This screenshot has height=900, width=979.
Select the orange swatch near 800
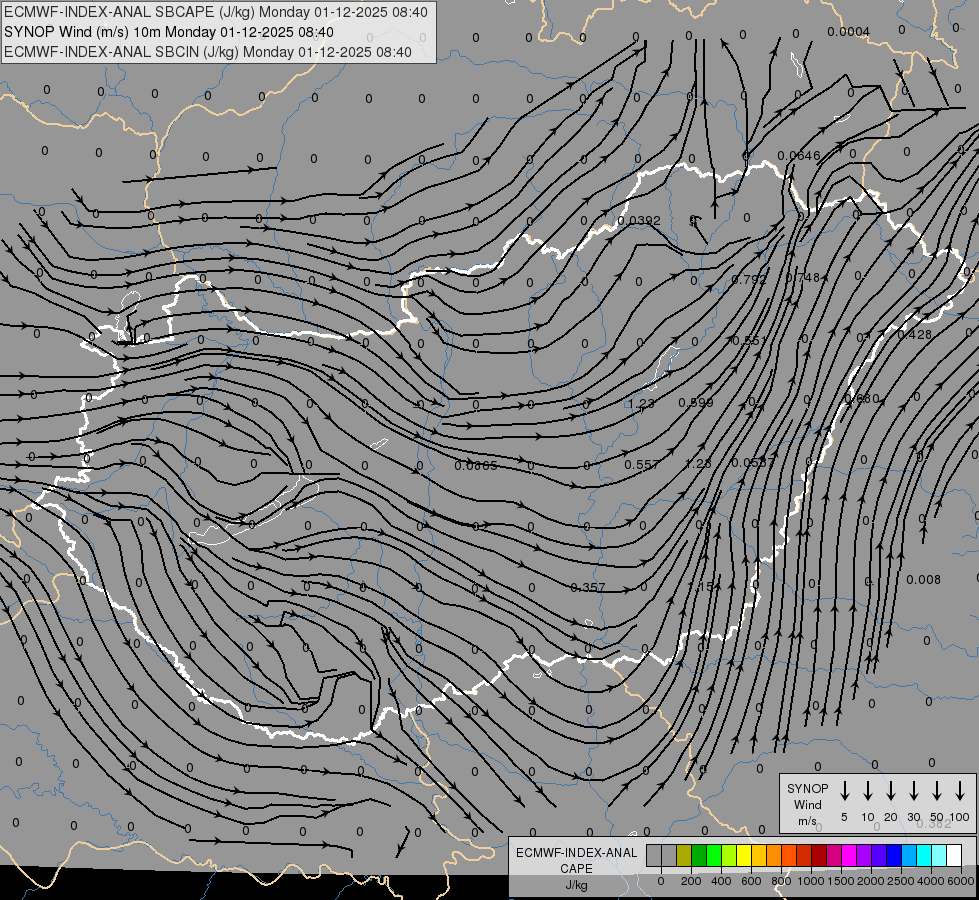pyautogui.click(x=774, y=855)
